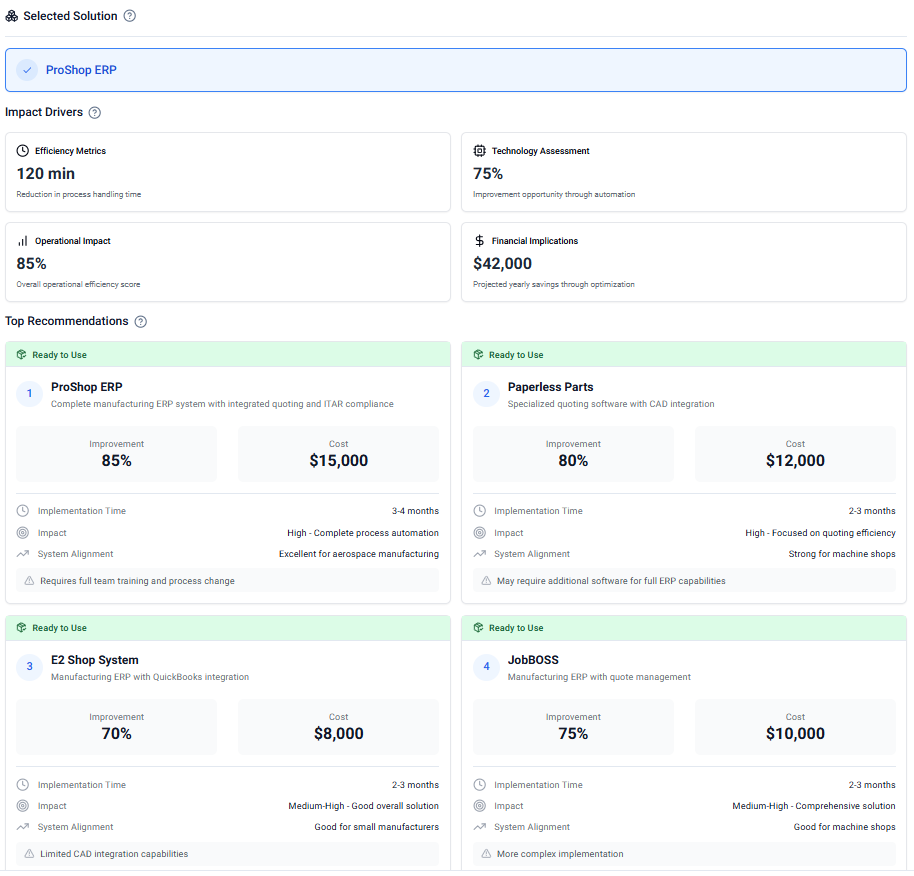Screen dimensions: 914x876
Task: Click 'Manufacturing ERP with quote management' description
Action: tap(599, 677)
